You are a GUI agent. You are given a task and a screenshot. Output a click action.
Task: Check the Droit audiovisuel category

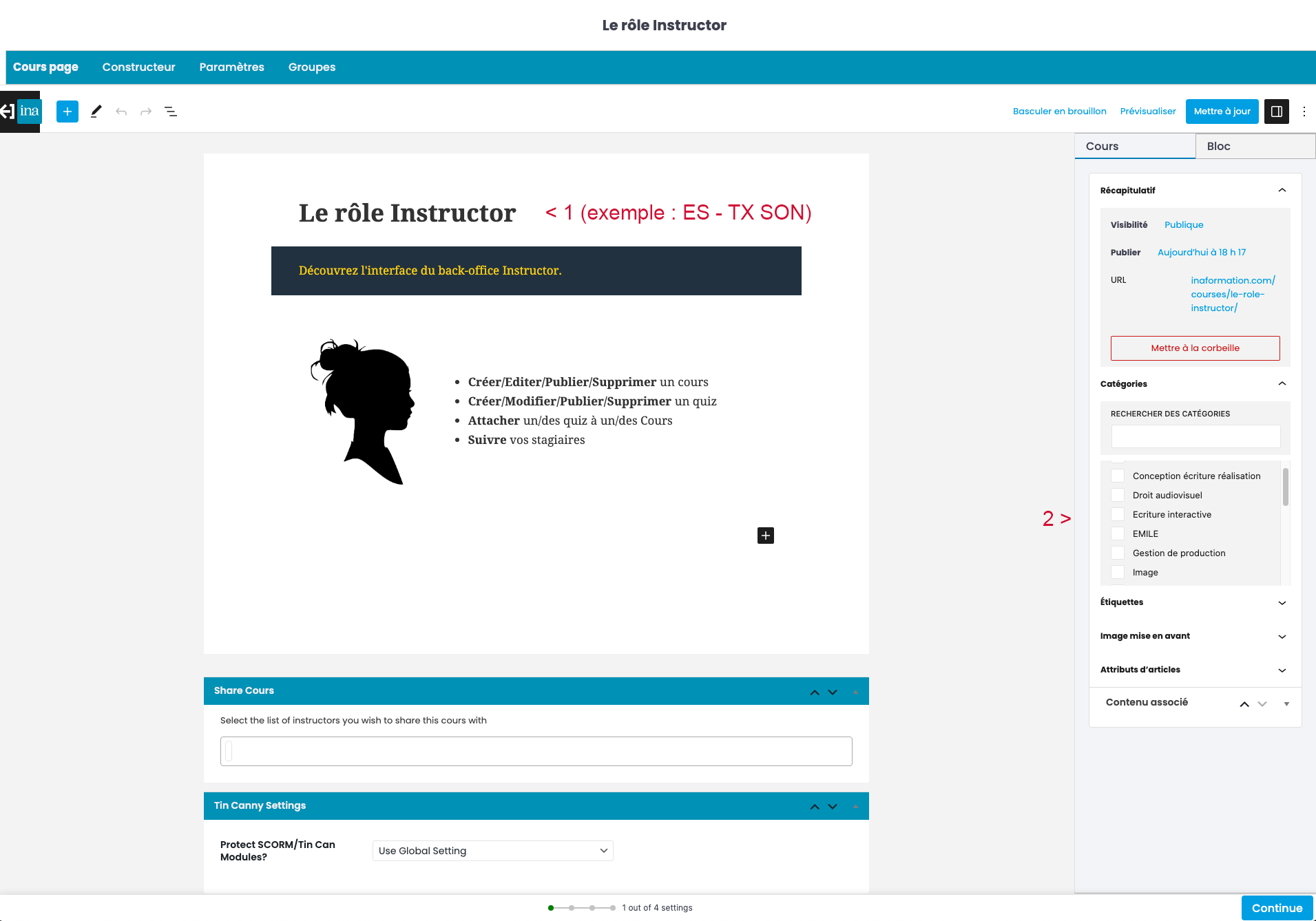tap(1118, 495)
